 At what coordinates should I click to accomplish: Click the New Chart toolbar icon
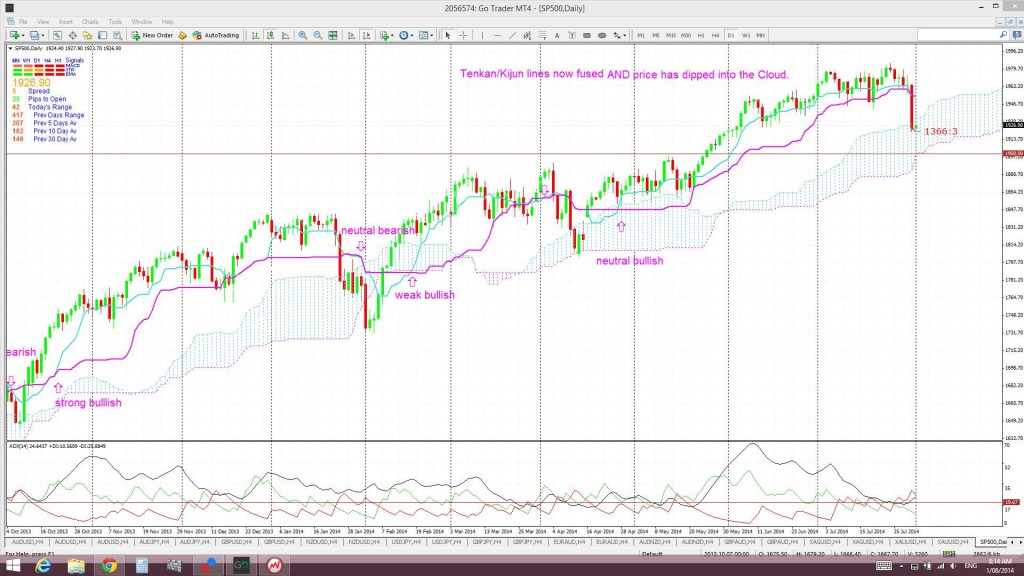point(14,35)
